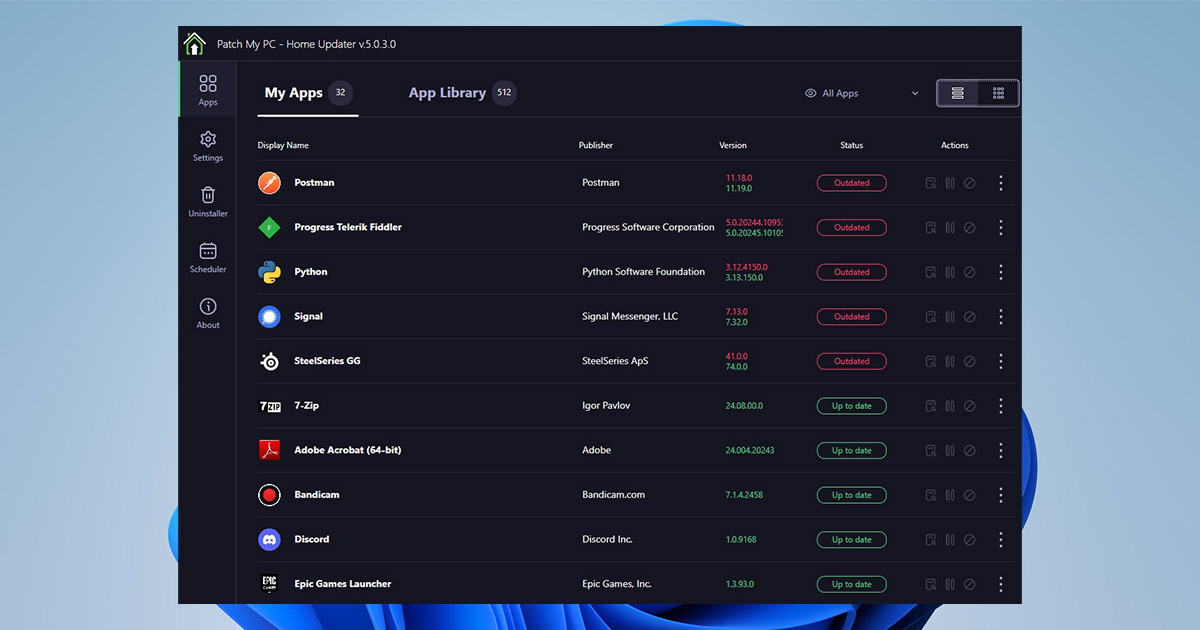The image size is (1200, 630).
Task: Click Outdated status button for Progress Telerik Fiddler
Action: pos(852,227)
